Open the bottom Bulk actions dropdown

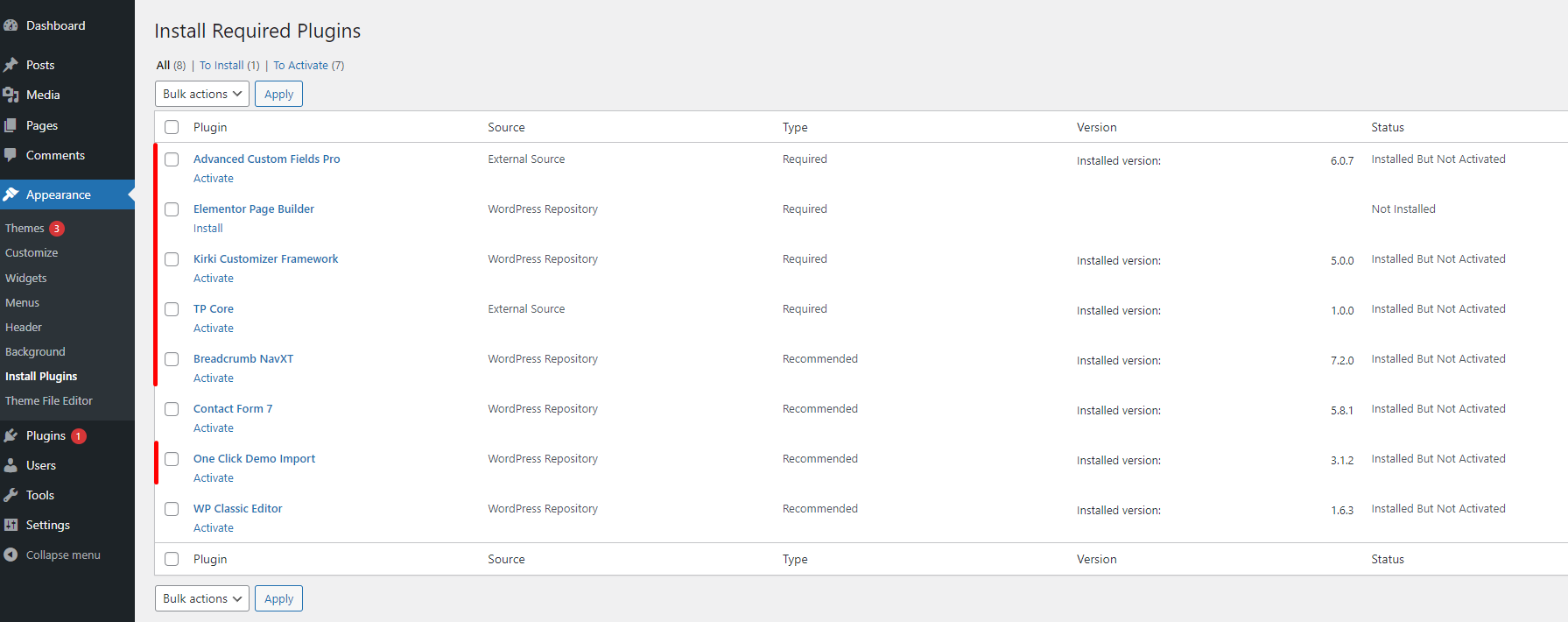tap(202, 598)
